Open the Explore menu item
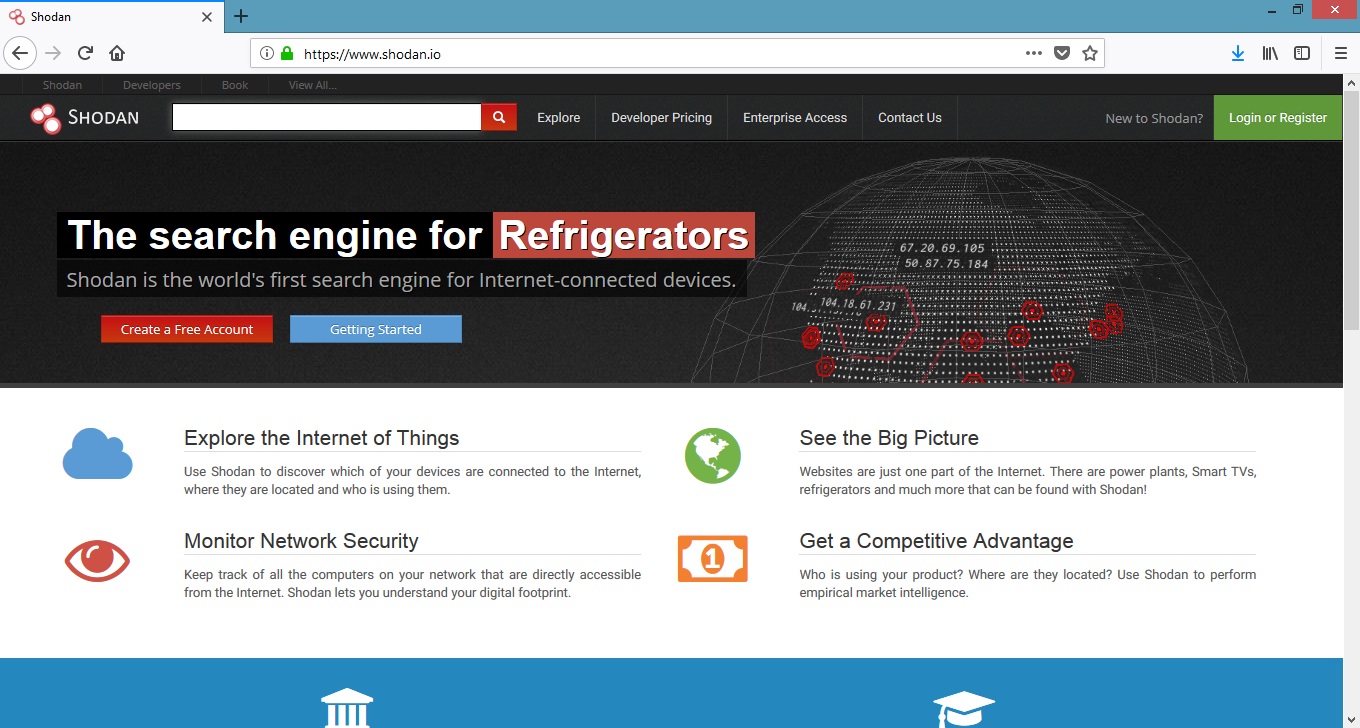Image resolution: width=1360 pixels, height=728 pixels. [558, 118]
